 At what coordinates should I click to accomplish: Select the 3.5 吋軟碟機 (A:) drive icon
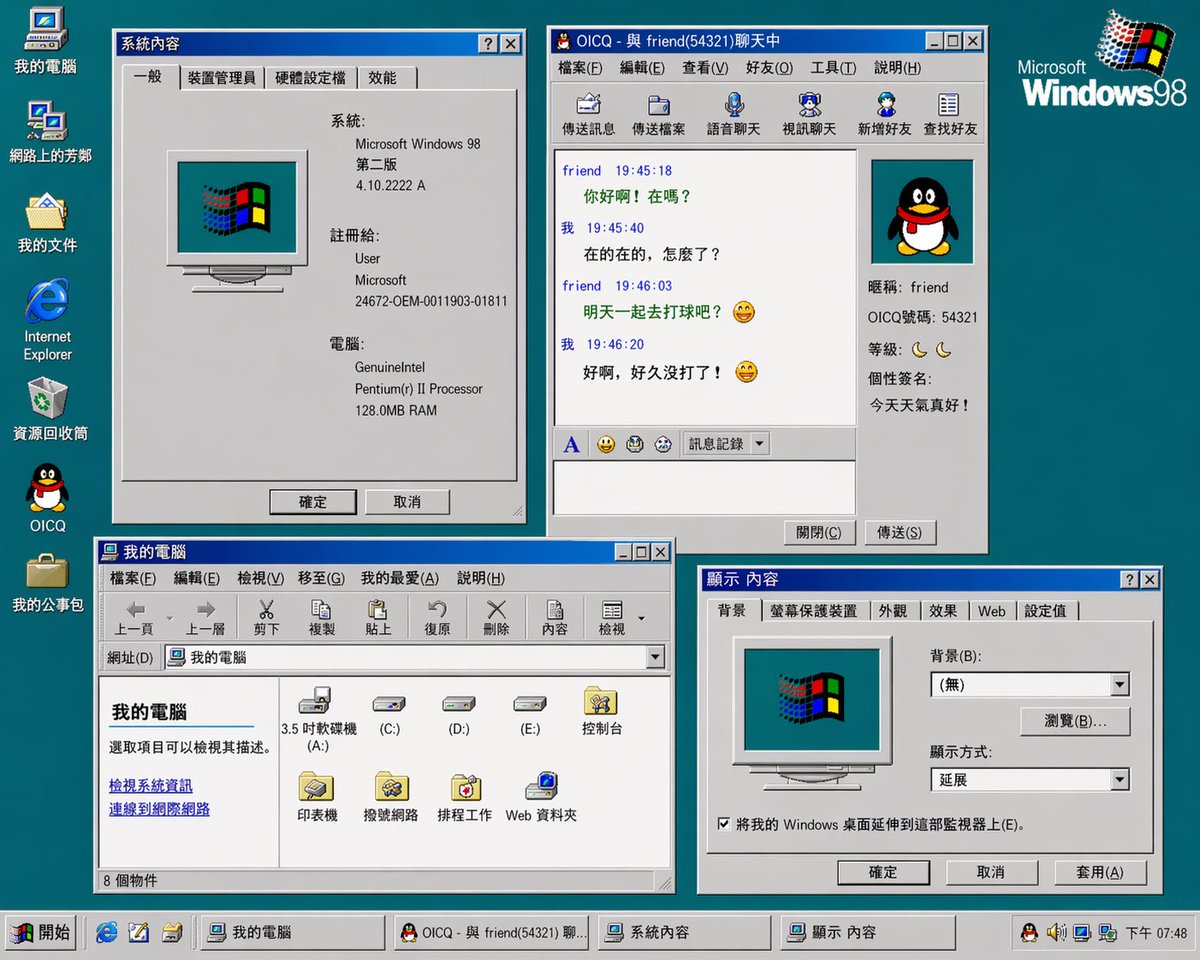(318, 720)
